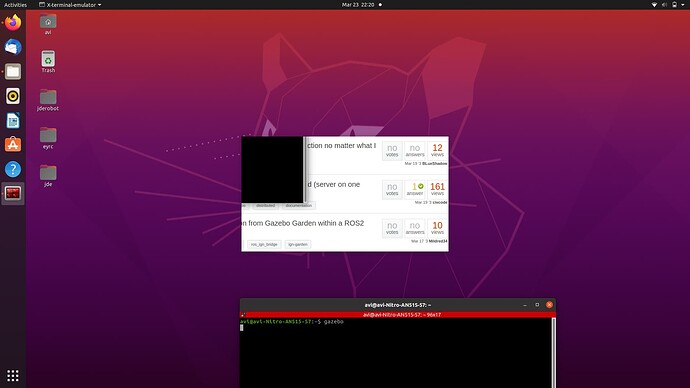Open the '(server on one' question title
690x388 pixels.
click(334, 184)
